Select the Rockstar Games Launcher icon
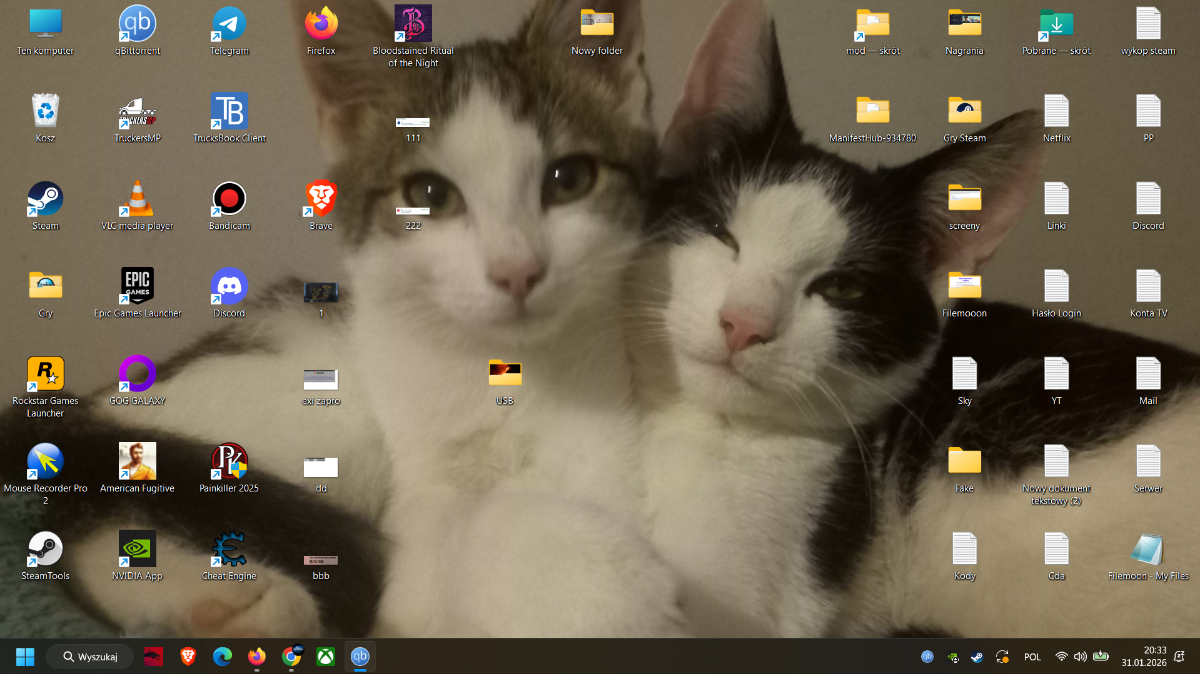 (x=45, y=374)
